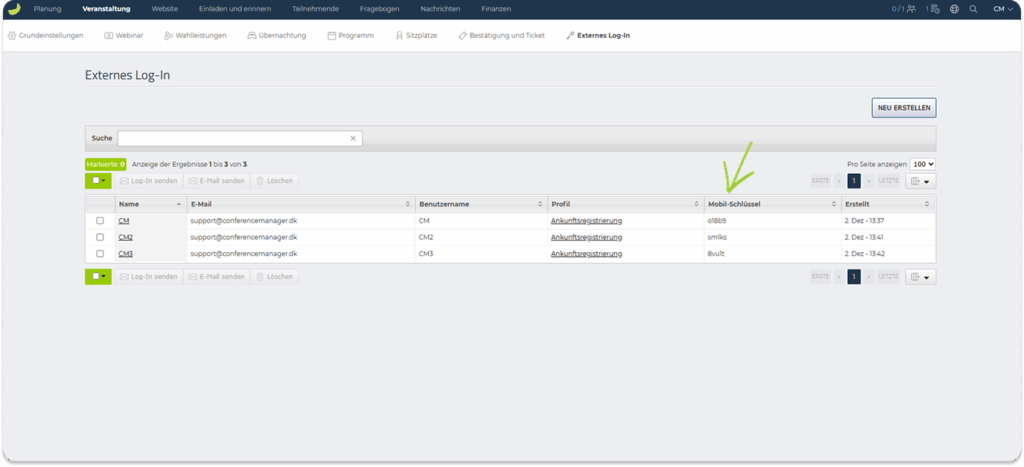Sort table by Mobil-Schlüssel column arrows
The image size is (1024, 467).
(833, 204)
